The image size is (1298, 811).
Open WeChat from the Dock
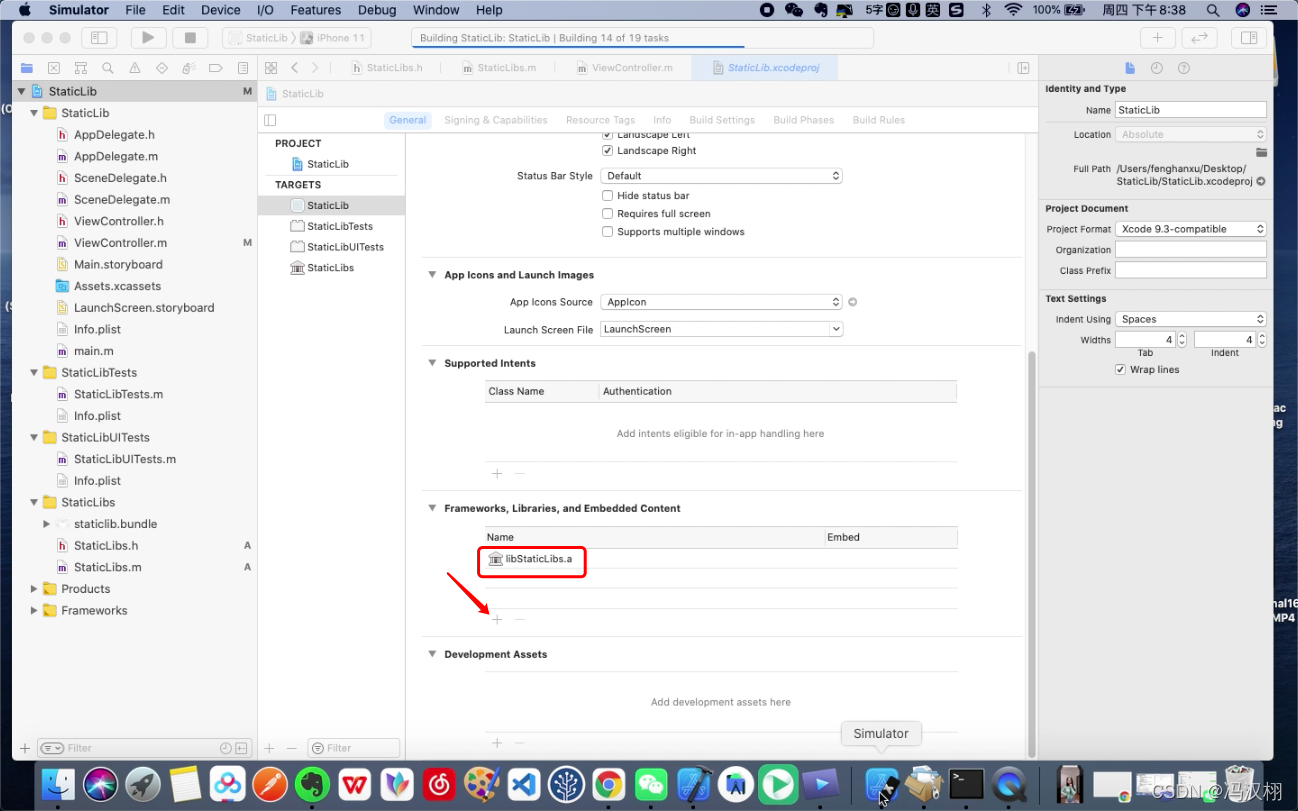651,784
